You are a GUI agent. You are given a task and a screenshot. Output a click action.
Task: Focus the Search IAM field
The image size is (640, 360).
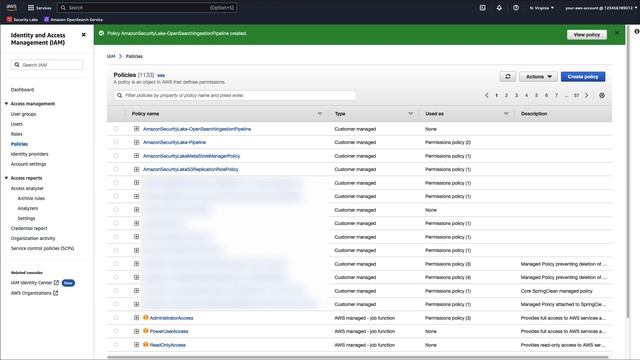pyautogui.click(x=47, y=64)
